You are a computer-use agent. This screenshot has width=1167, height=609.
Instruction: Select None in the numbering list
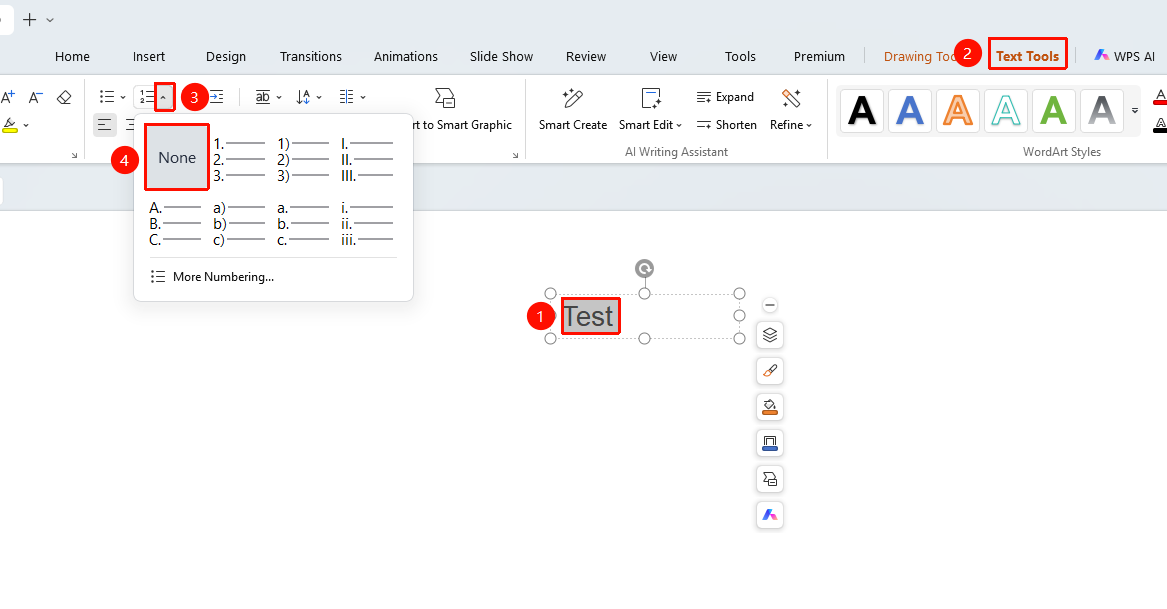tap(177, 158)
